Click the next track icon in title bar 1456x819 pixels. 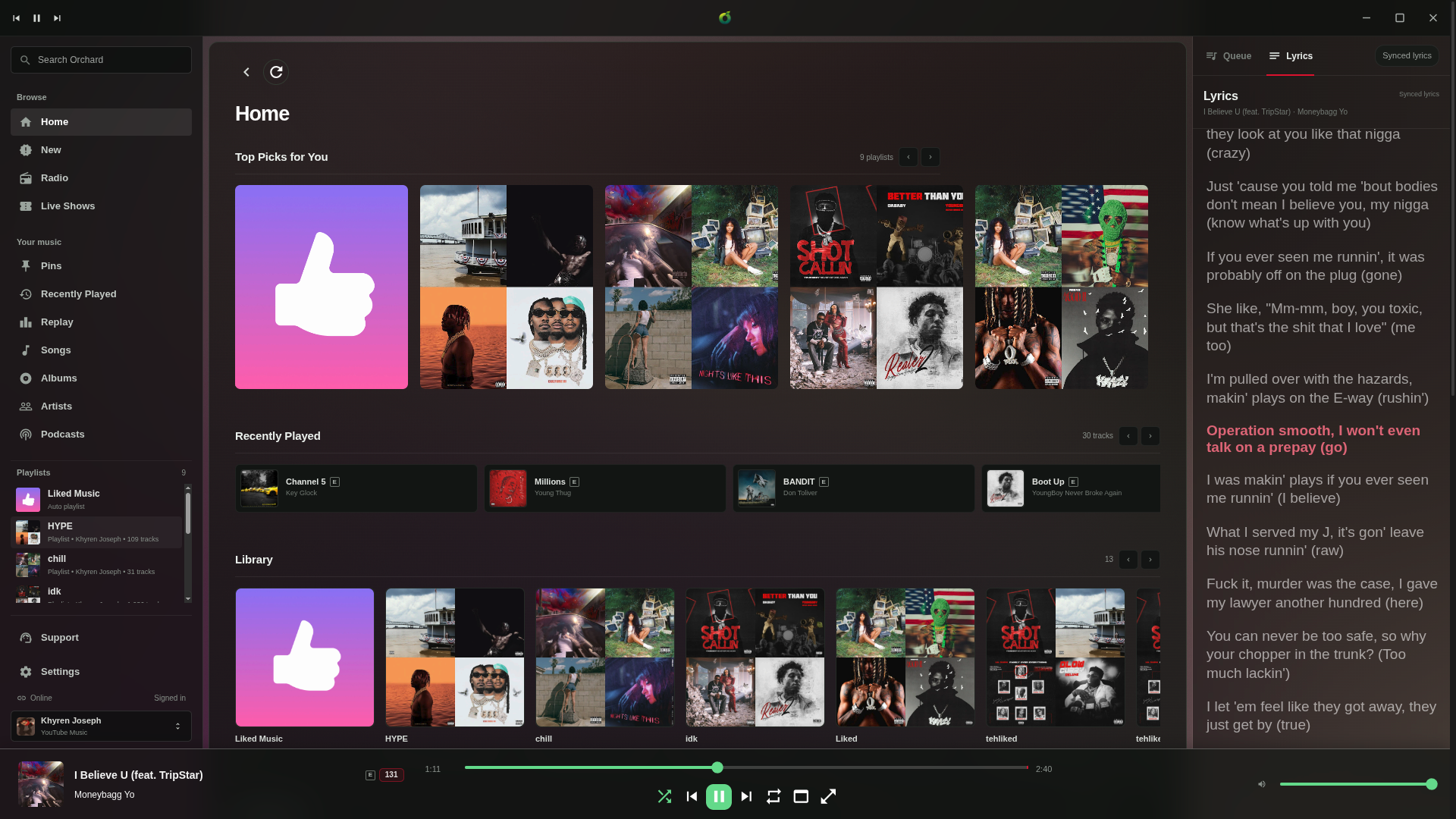pos(57,18)
